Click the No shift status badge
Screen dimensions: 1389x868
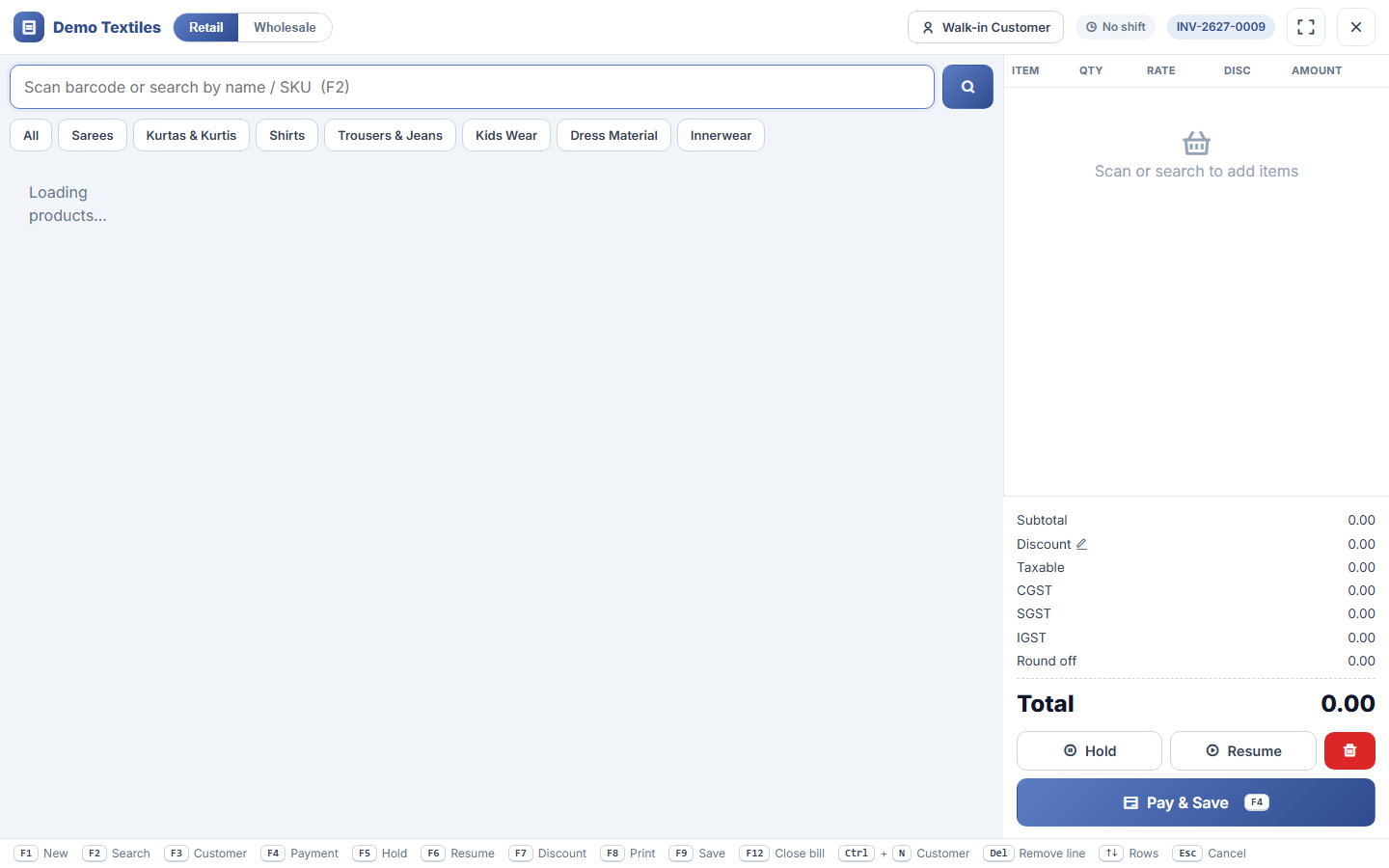coord(1115,27)
